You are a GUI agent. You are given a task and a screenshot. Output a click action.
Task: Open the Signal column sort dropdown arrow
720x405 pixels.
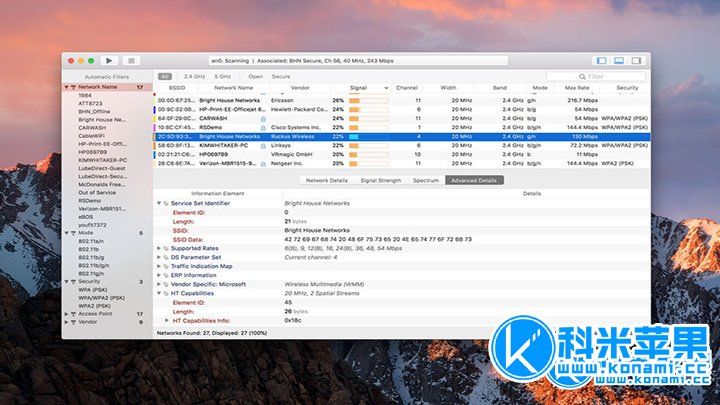coord(386,88)
